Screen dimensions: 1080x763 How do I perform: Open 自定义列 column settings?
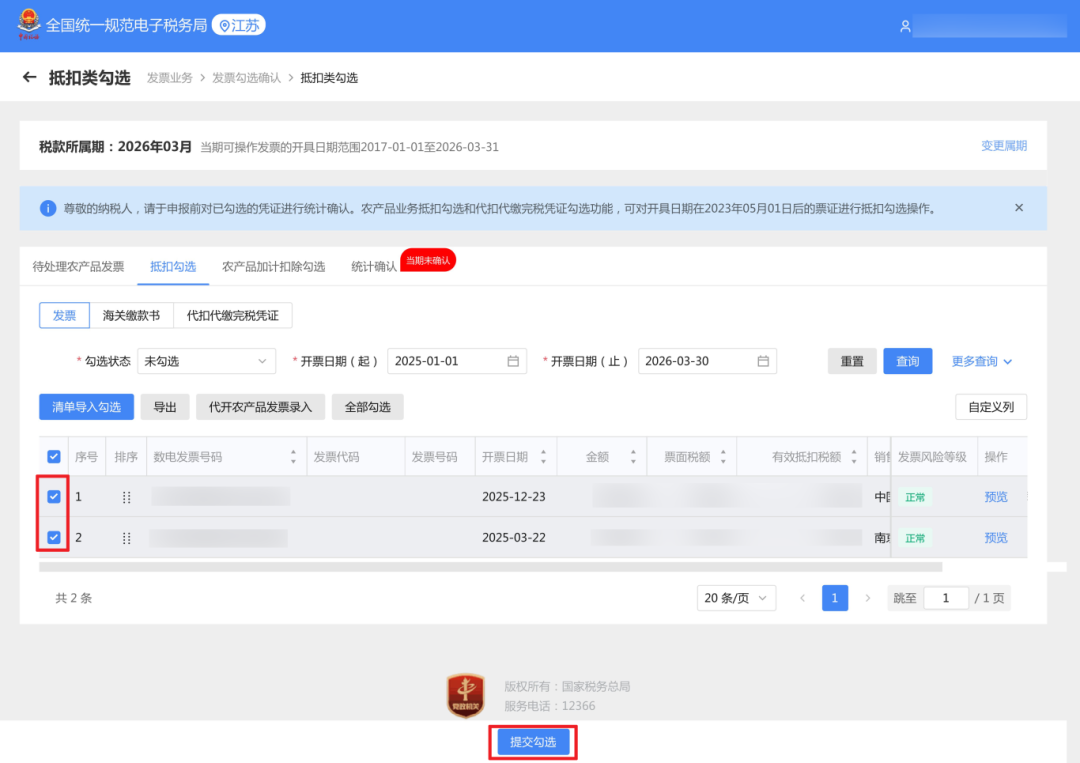pyautogui.click(x=990, y=407)
